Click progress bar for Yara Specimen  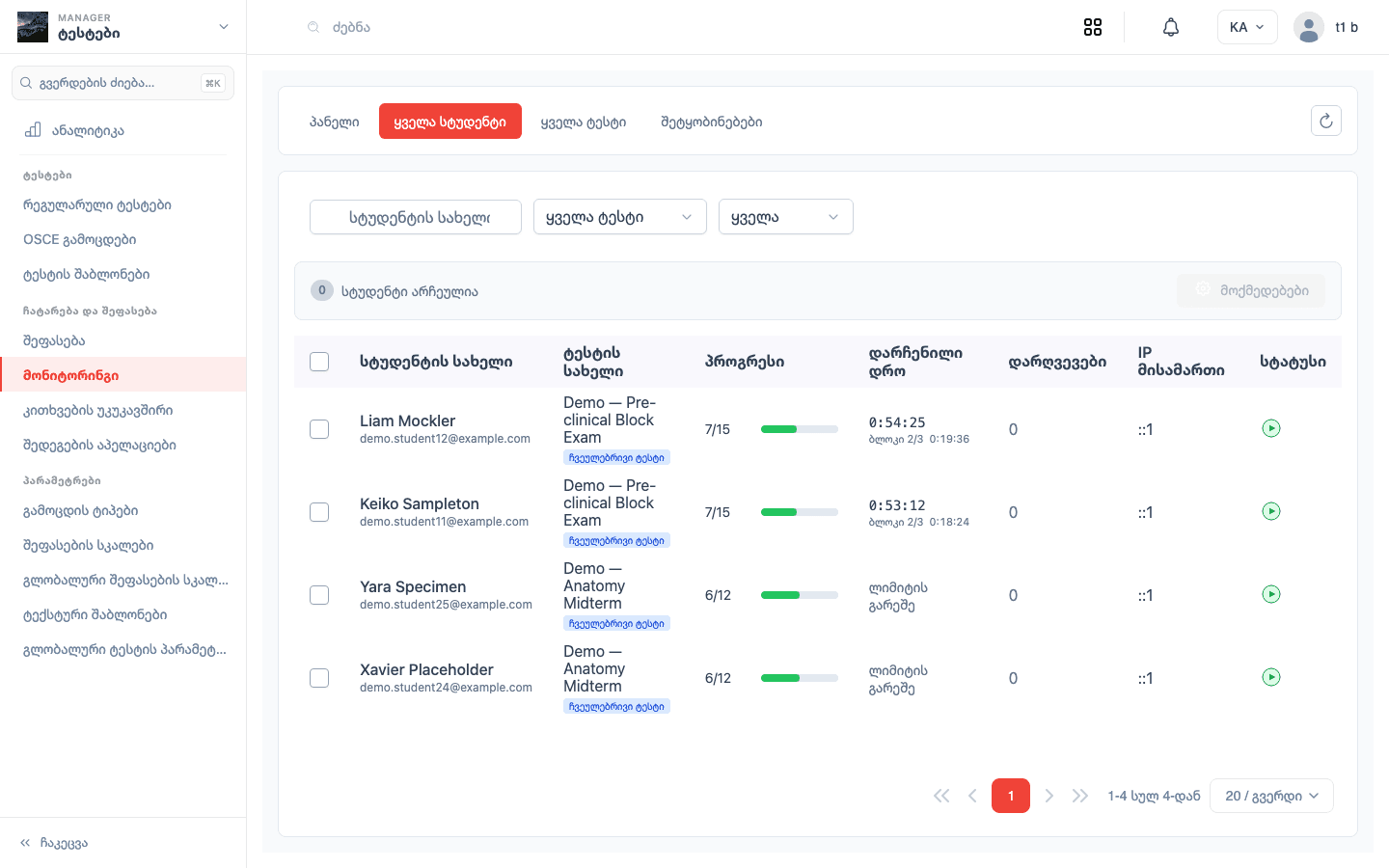pos(800,595)
